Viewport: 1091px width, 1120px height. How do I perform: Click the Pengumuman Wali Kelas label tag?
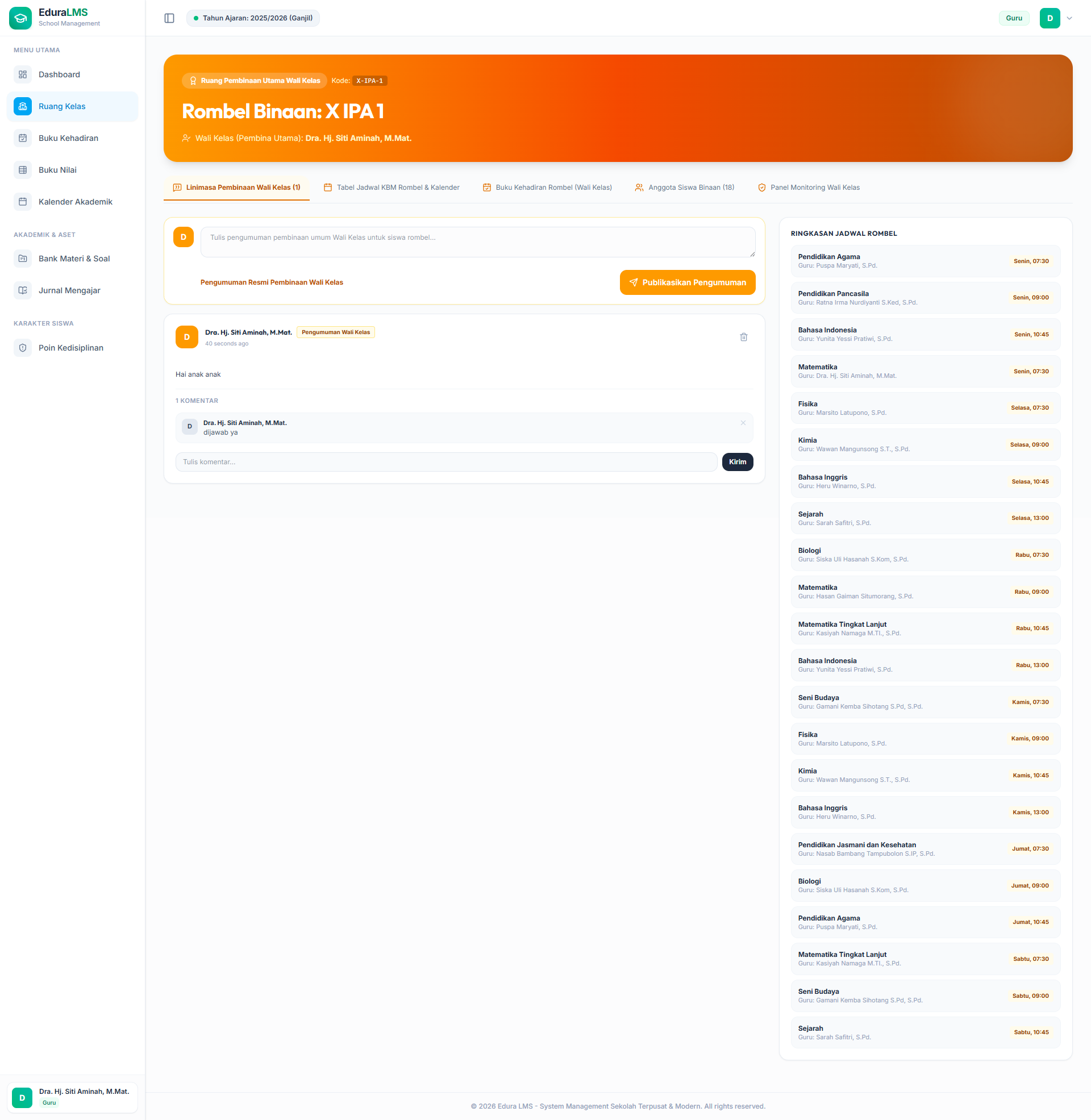(336, 332)
